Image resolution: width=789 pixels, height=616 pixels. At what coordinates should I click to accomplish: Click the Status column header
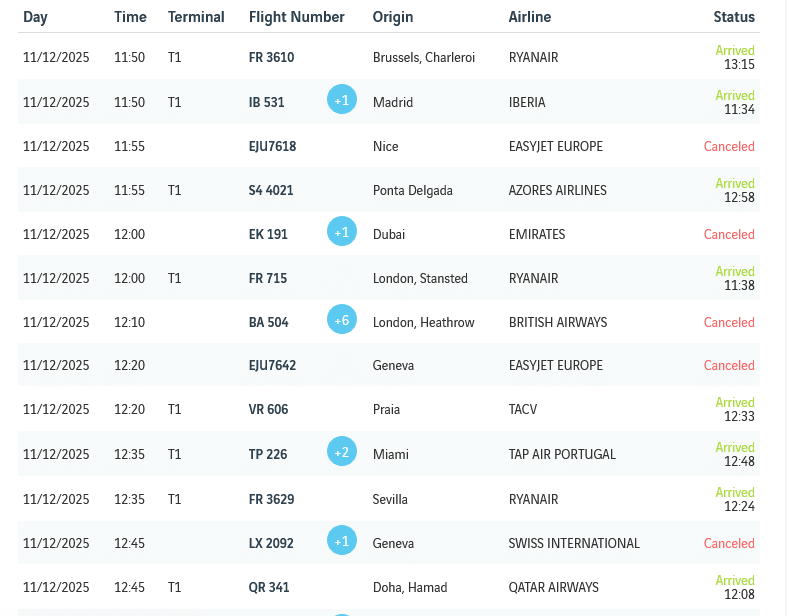click(734, 17)
